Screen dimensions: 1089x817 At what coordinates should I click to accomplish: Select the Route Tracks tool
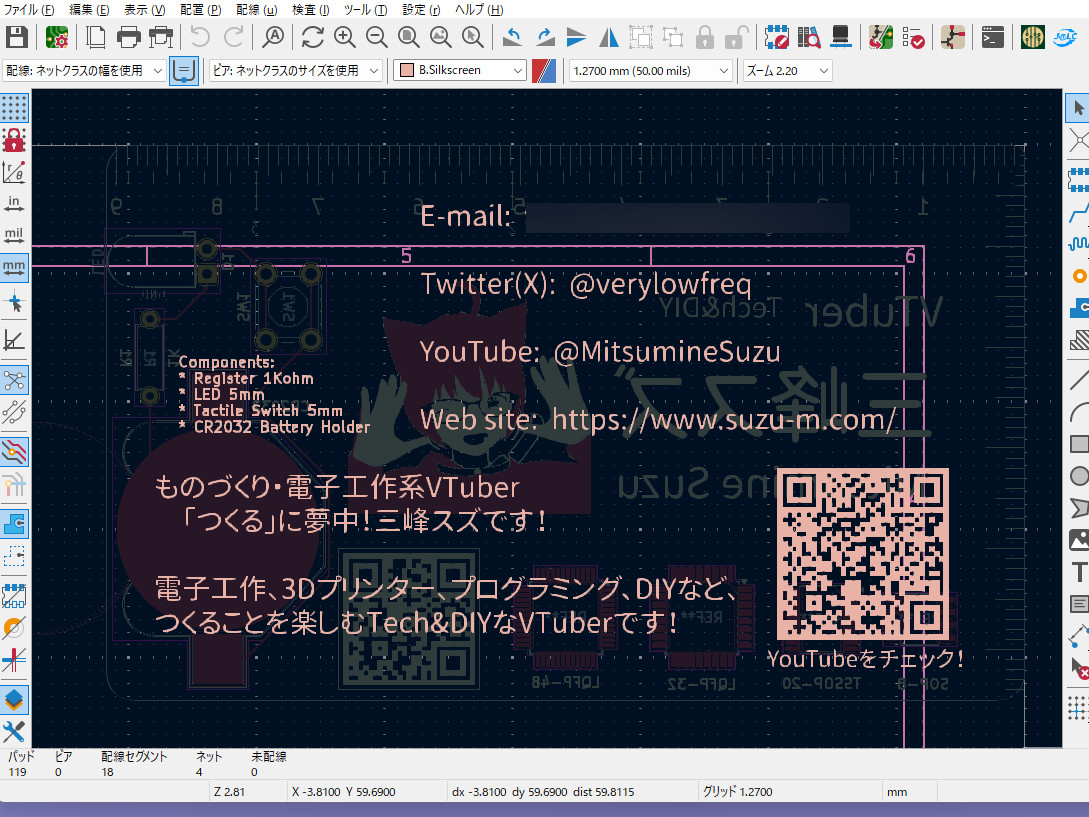(x=1079, y=213)
